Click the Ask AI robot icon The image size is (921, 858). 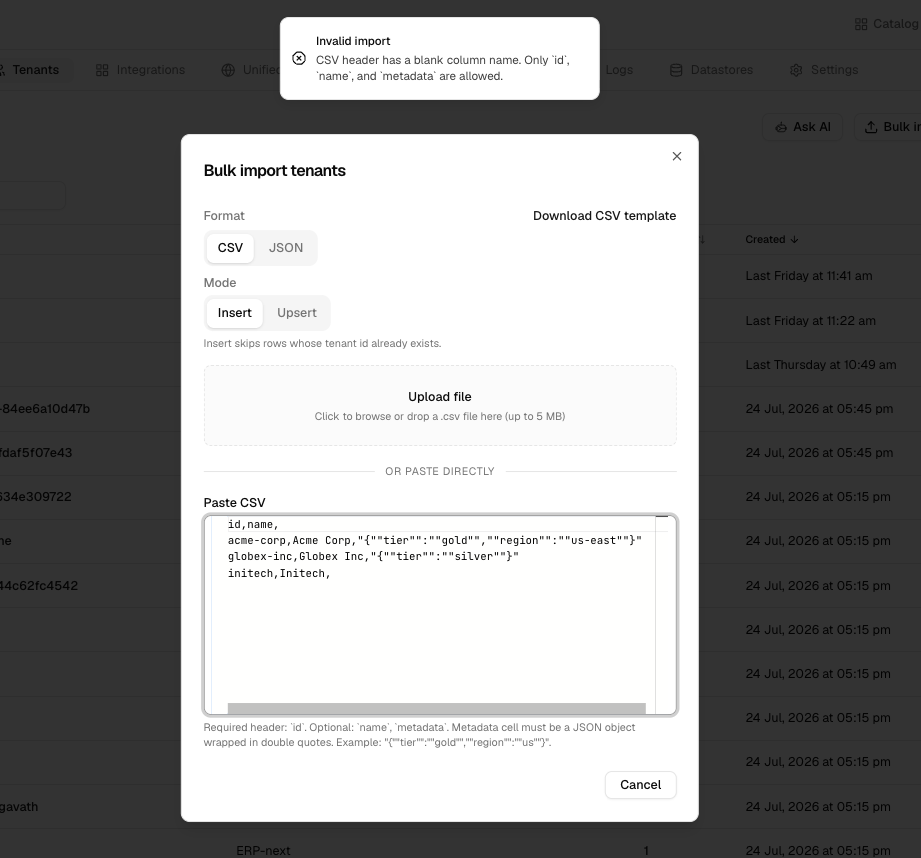click(781, 127)
